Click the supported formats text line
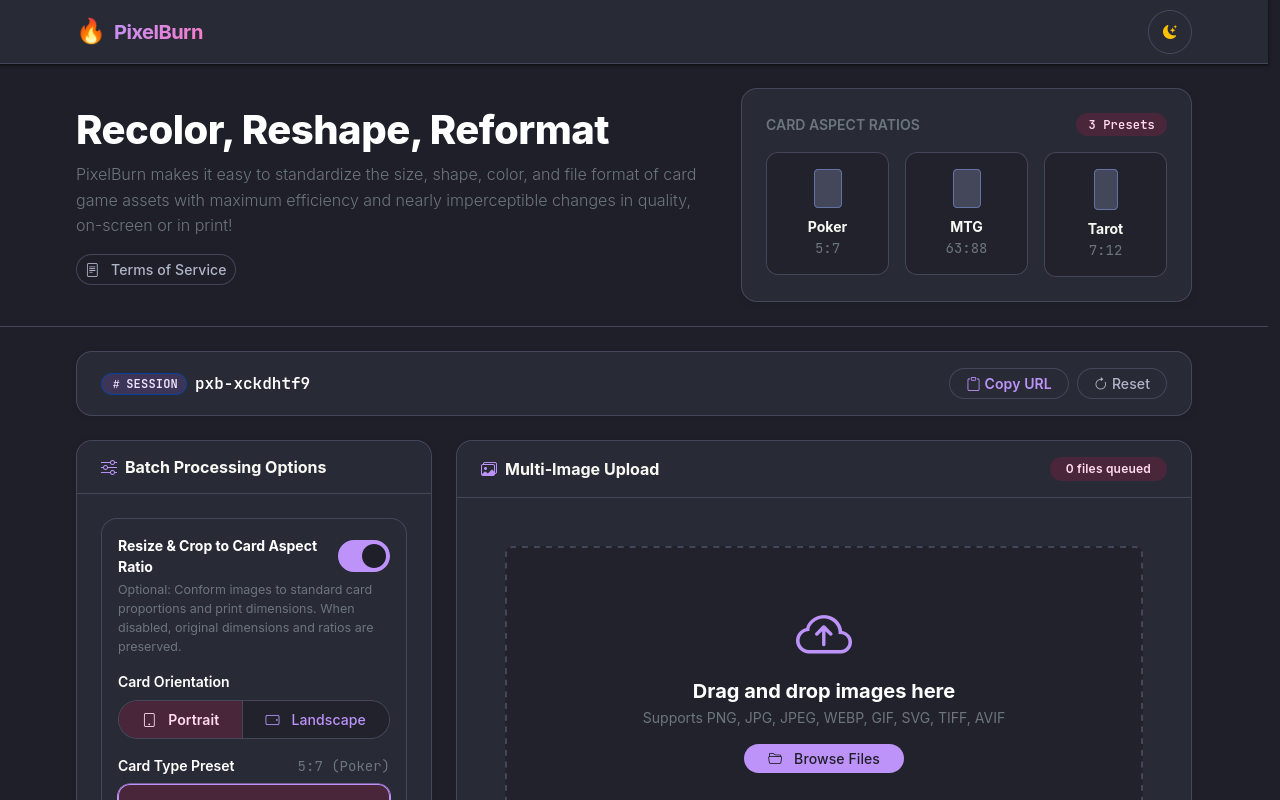Viewport: 1280px width, 800px height. point(824,718)
